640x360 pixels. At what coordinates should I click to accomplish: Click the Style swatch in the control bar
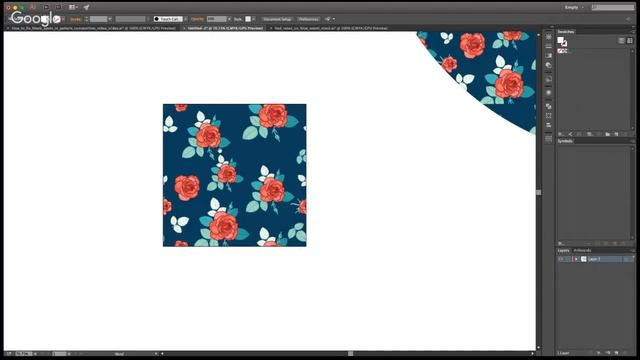point(248,19)
